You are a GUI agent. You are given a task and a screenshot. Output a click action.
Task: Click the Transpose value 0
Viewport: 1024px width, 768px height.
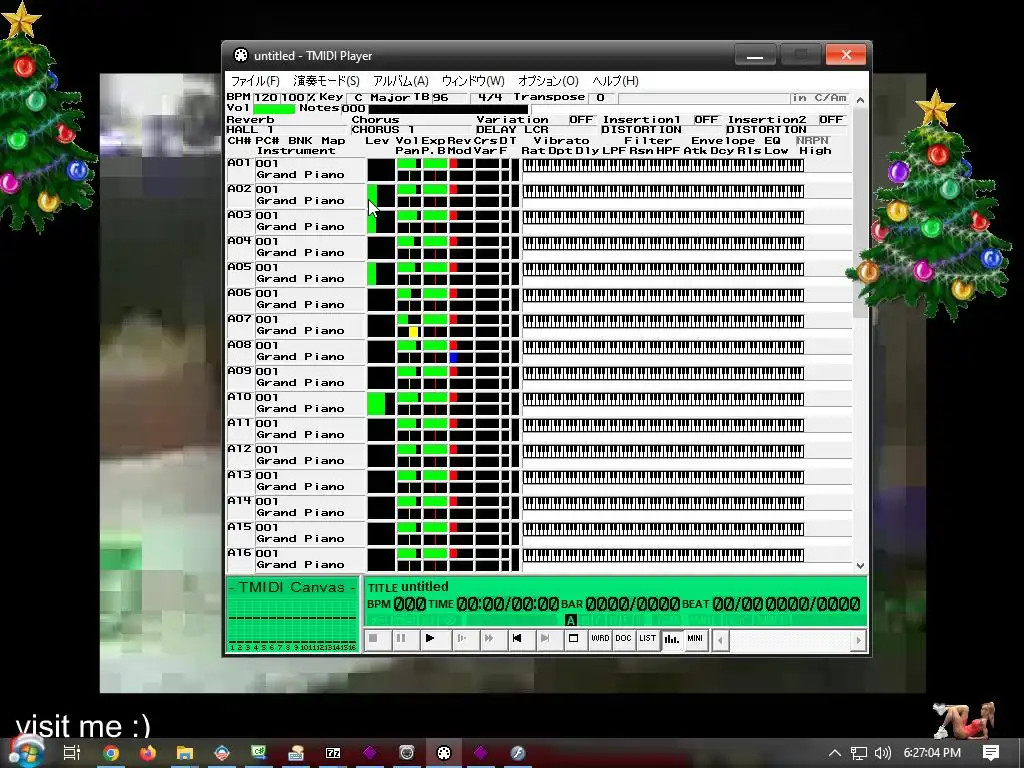(601, 97)
